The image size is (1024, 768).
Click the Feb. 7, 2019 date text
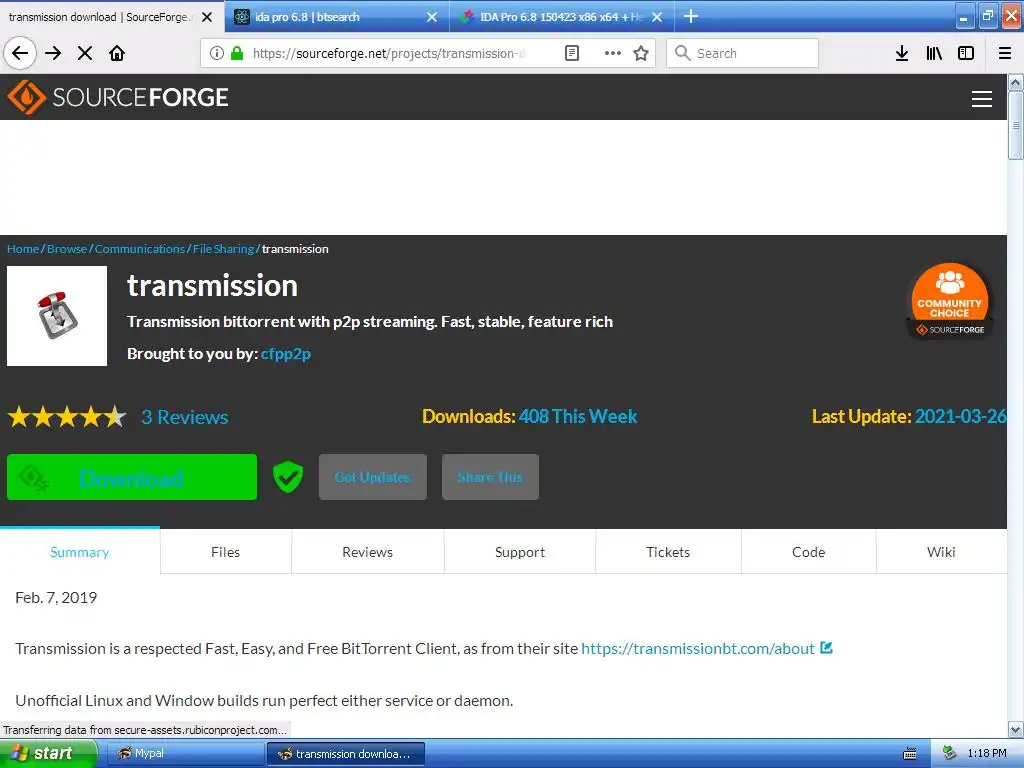pyautogui.click(x=56, y=598)
